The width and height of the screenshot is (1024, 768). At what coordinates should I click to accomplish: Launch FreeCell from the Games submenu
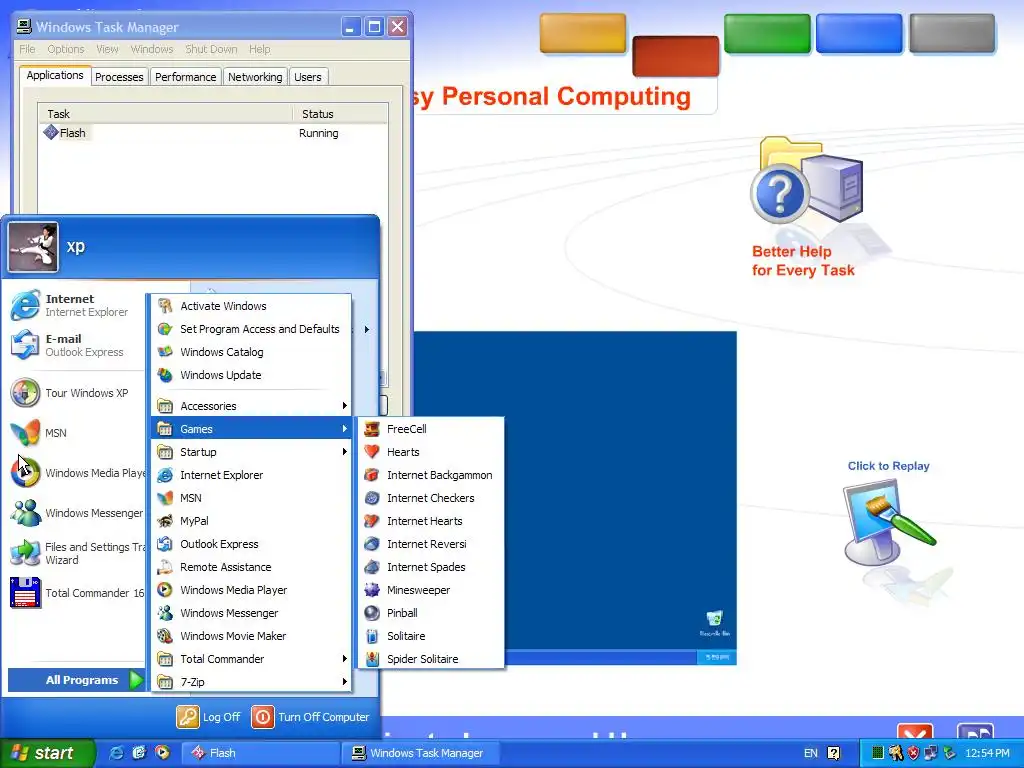(431, 429)
